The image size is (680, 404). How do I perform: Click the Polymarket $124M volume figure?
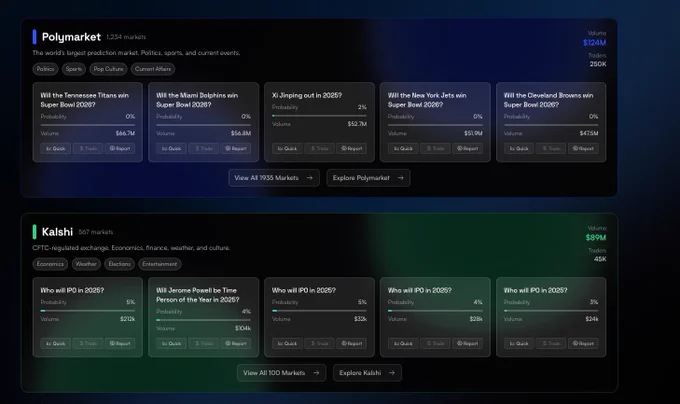point(595,42)
